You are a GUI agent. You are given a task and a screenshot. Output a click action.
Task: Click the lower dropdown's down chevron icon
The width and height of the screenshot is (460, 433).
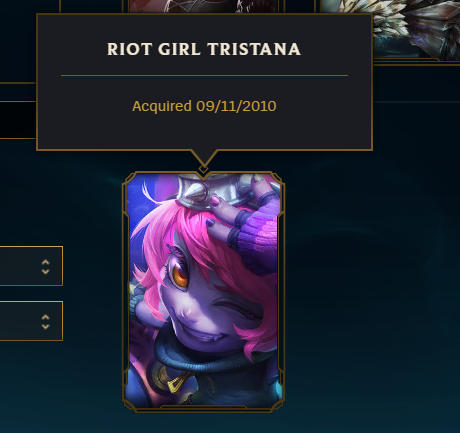click(45, 326)
